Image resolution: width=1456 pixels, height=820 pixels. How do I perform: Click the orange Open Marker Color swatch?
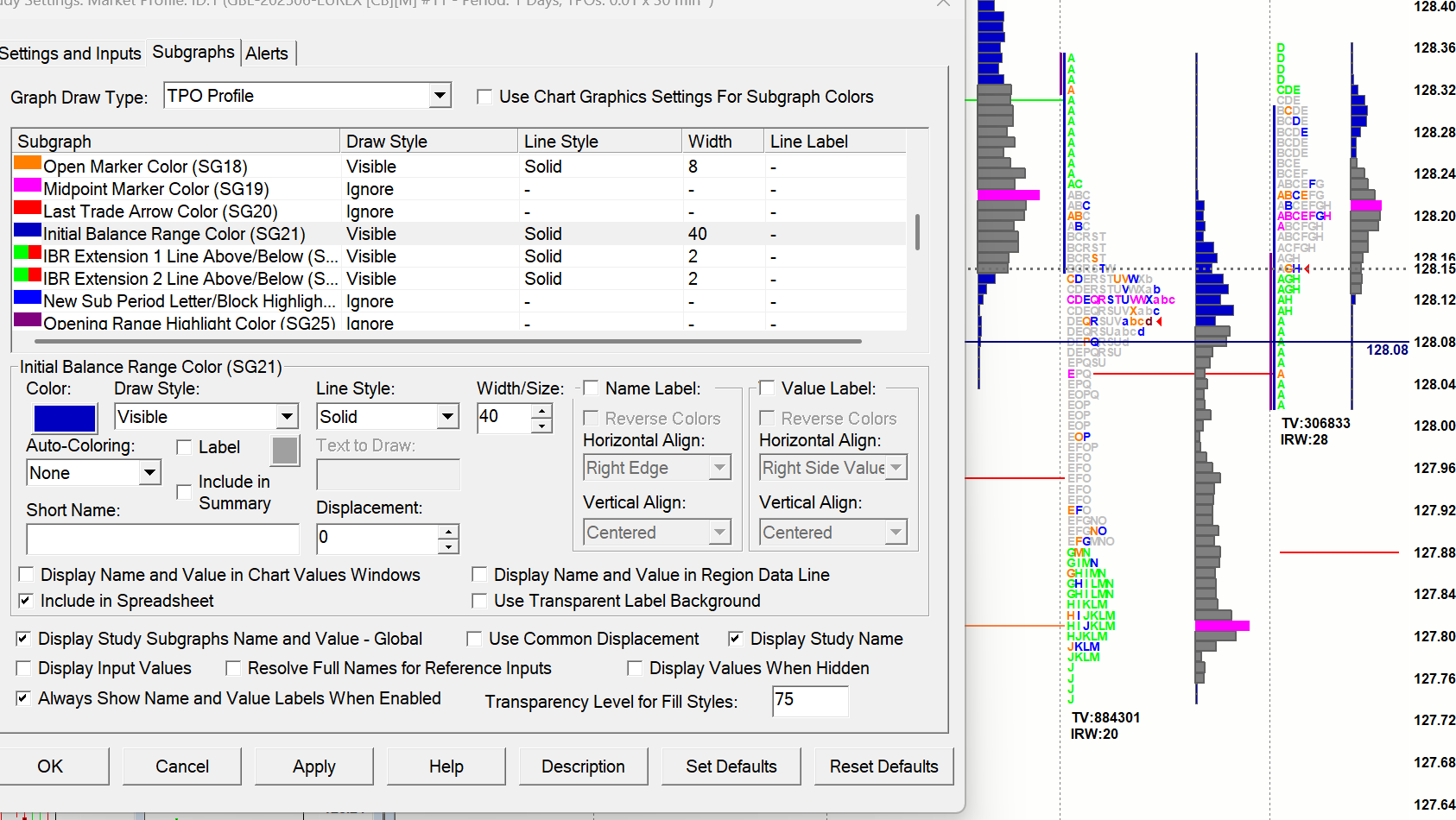coord(28,163)
